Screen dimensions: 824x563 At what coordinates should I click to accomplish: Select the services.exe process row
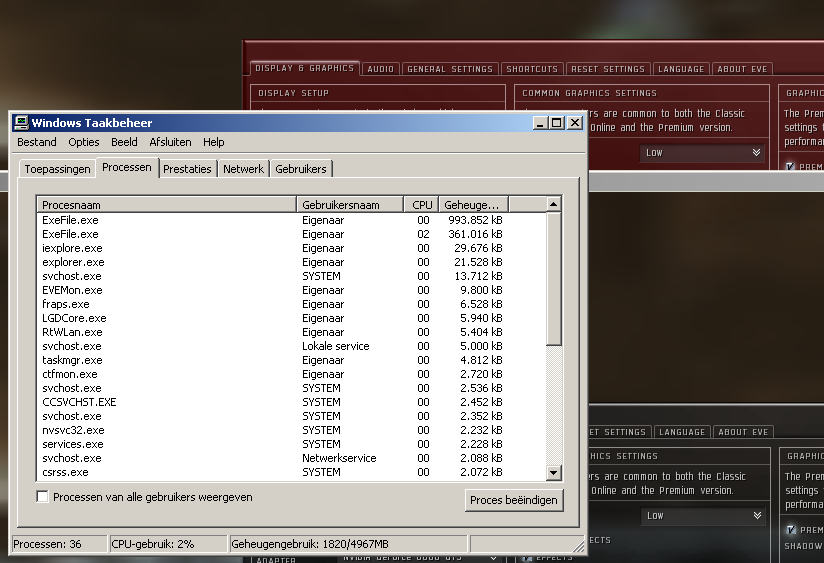(x=291, y=444)
